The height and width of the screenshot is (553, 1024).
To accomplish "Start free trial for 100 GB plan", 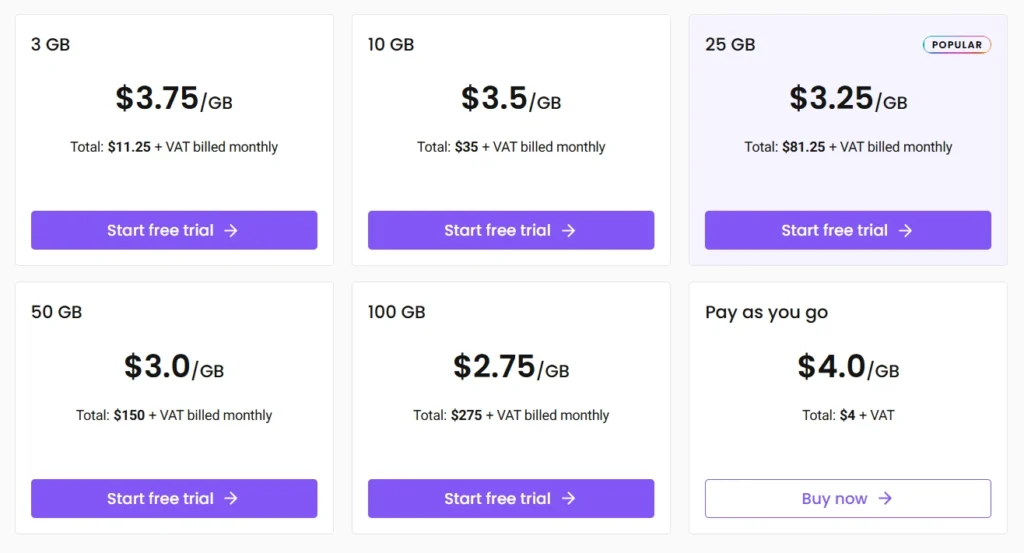I will point(511,498).
